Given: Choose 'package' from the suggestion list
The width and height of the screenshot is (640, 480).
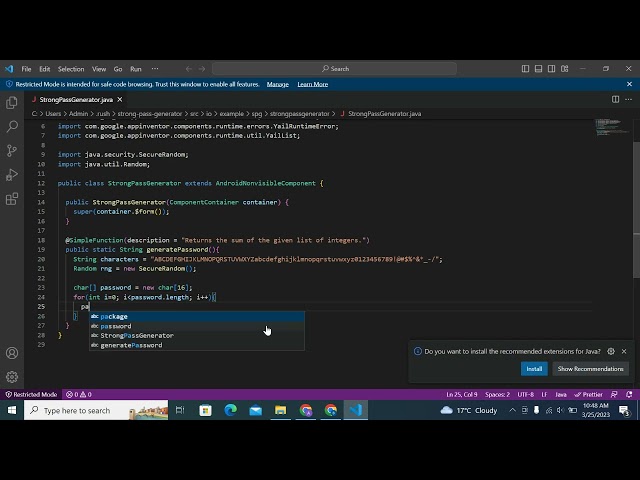Looking at the screenshot, I should (197, 316).
